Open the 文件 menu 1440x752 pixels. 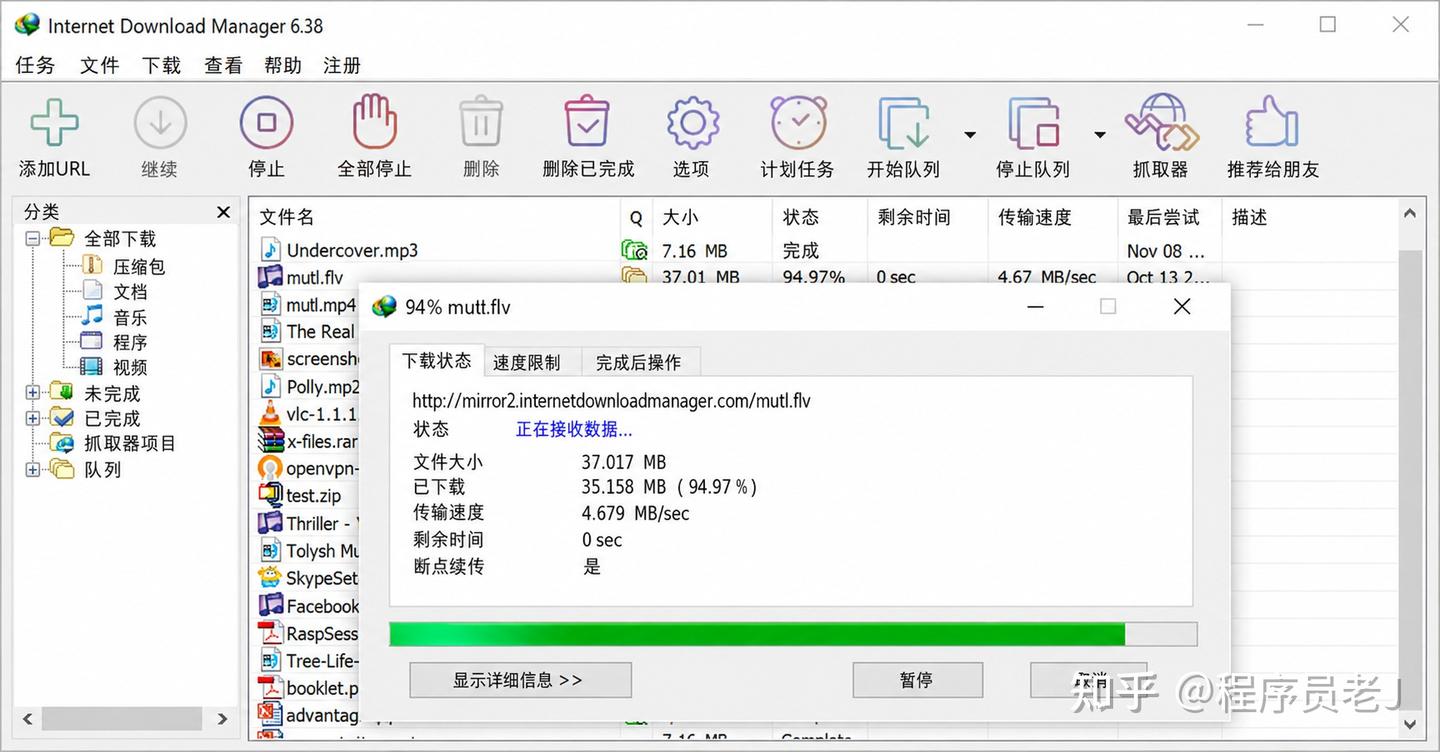(x=99, y=65)
